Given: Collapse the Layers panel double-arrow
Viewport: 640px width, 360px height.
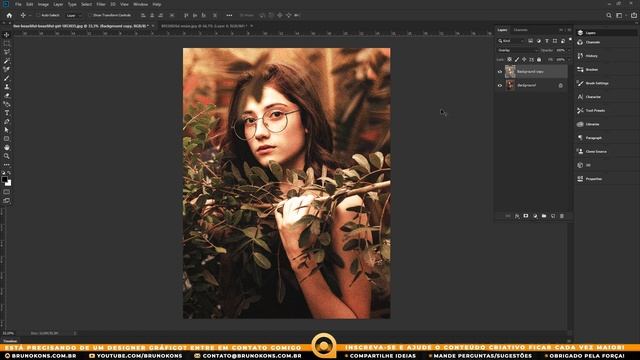Looking at the screenshot, I should point(561,30).
